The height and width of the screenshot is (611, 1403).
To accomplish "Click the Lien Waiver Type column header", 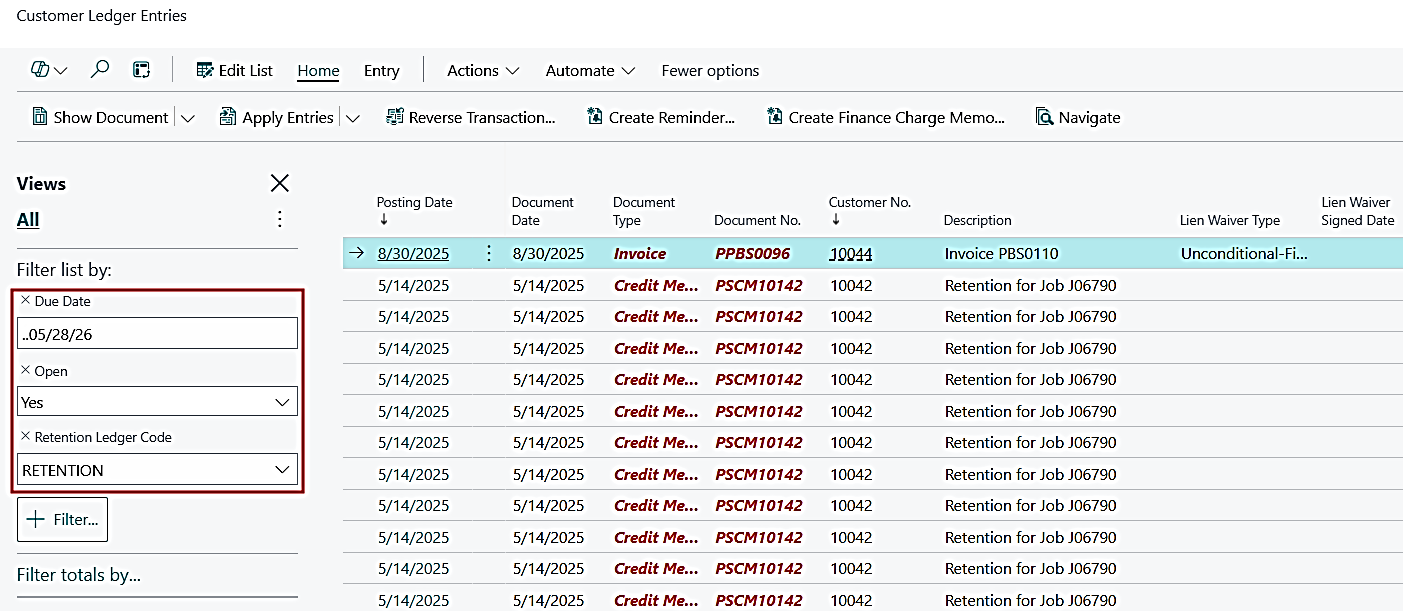I will 1230,220.
